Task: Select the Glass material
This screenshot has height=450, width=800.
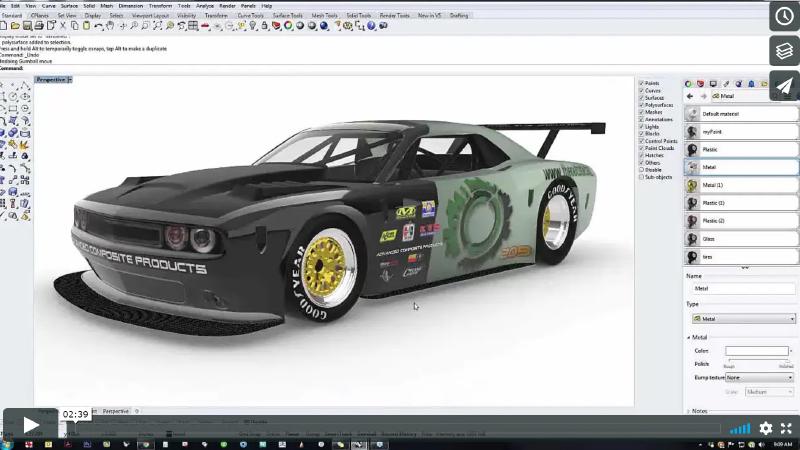Action: point(741,239)
